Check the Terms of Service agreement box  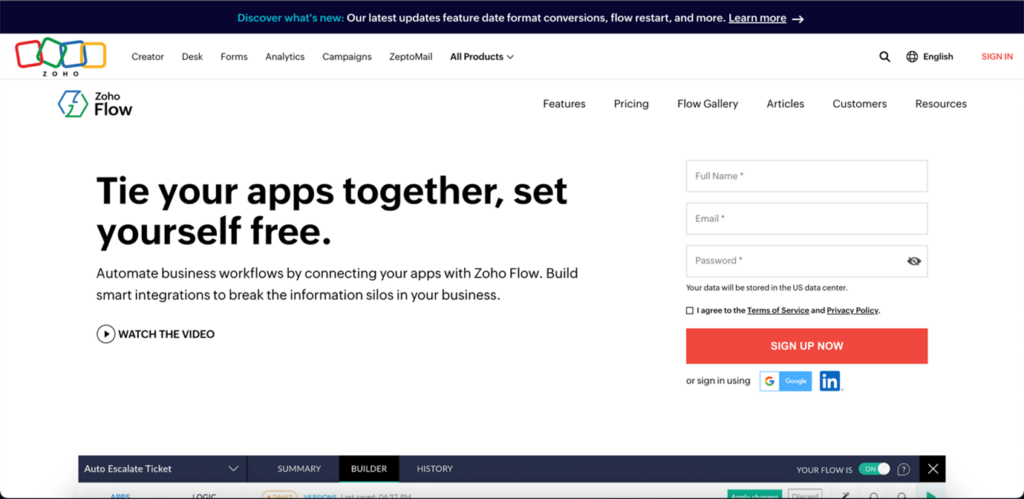point(690,311)
